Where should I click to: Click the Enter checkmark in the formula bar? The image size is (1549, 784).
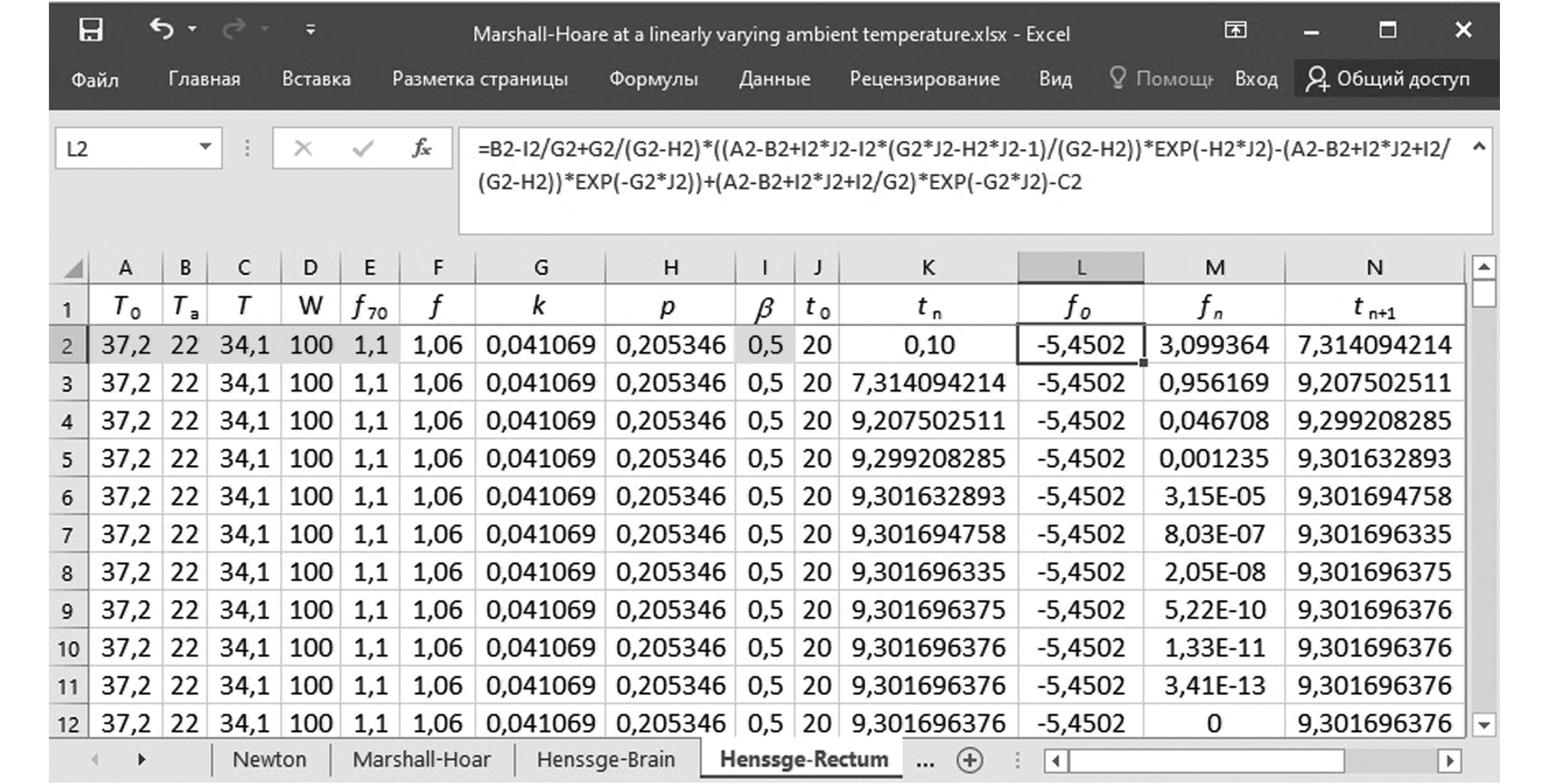[x=363, y=148]
